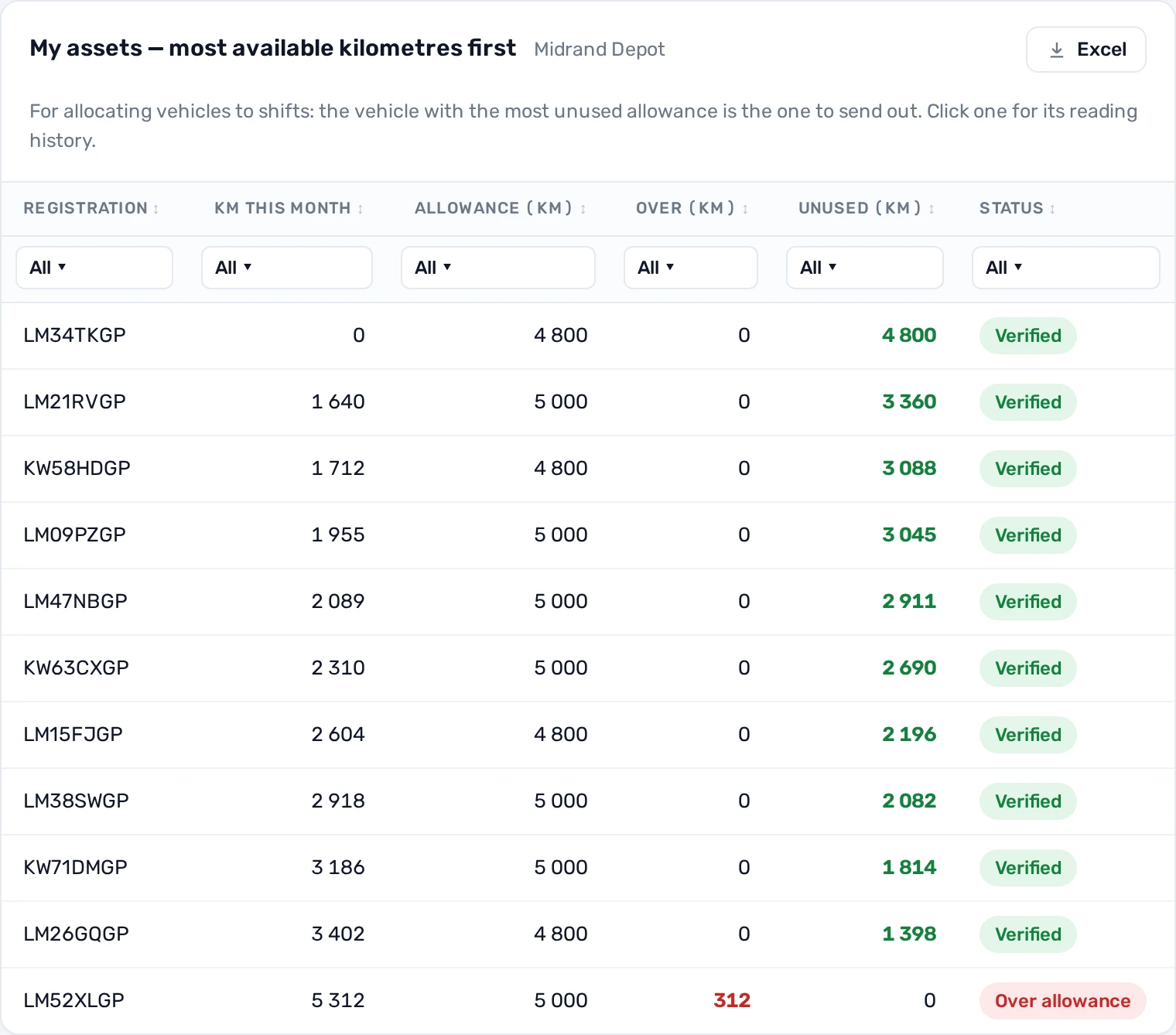
Task: Sort by the KM This Month sort icon
Action: pyautogui.click(x=361, y=209)
